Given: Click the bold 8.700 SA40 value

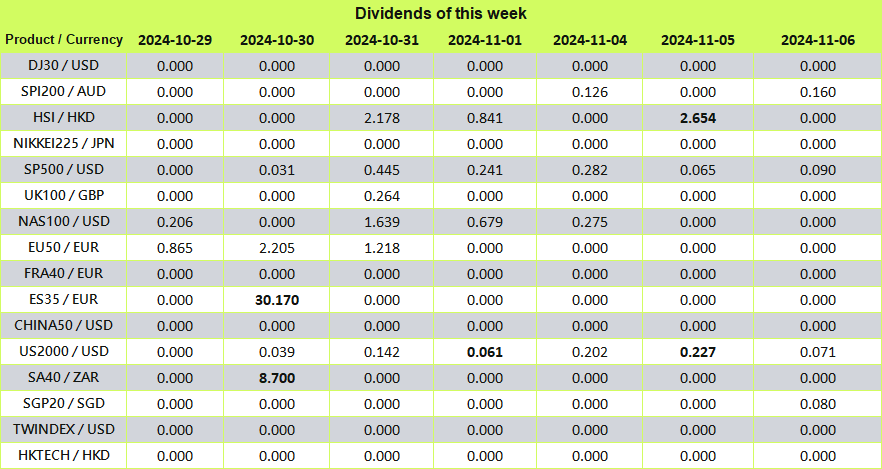Looking at the screenshot, I should [x=277, y=378].
